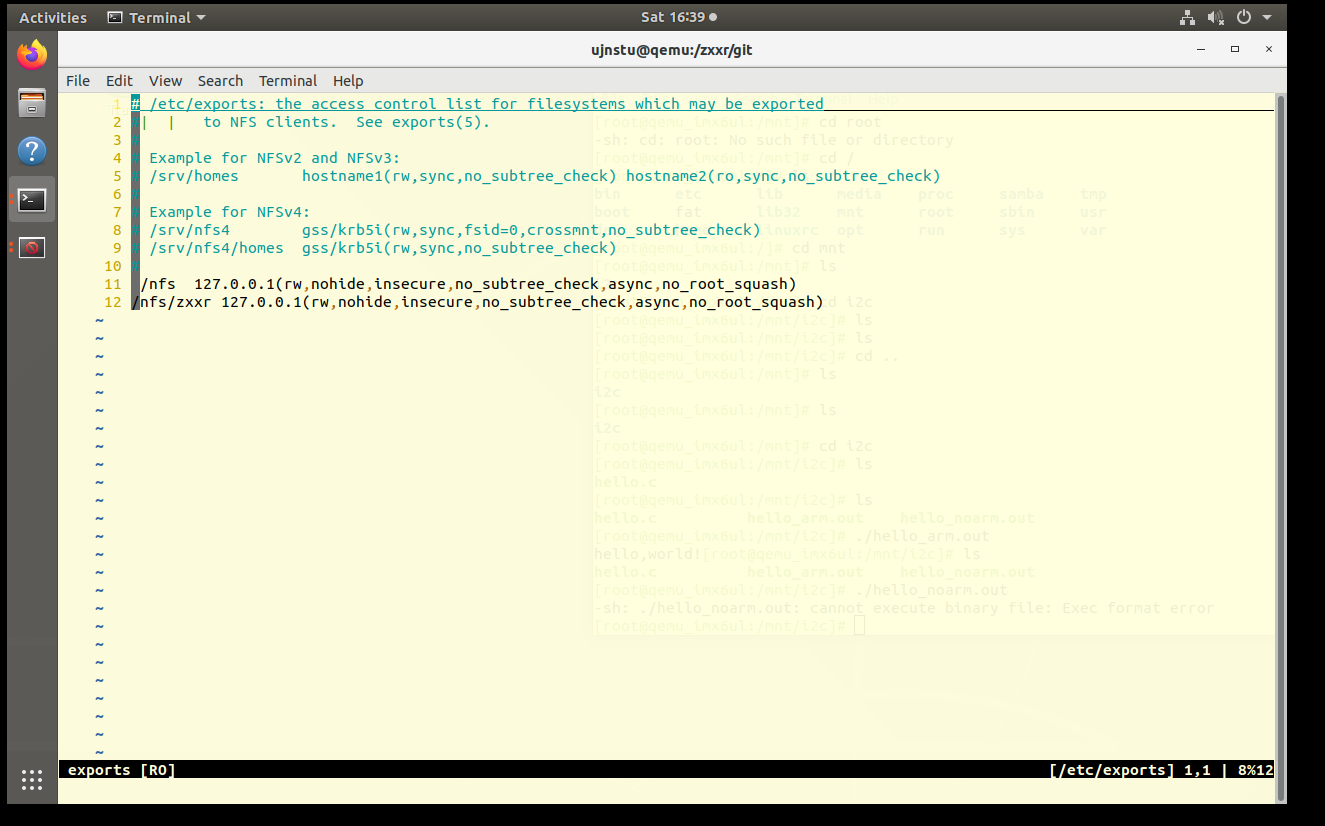Open the Help menu
1325x826 pixels.
coord(348,81)
